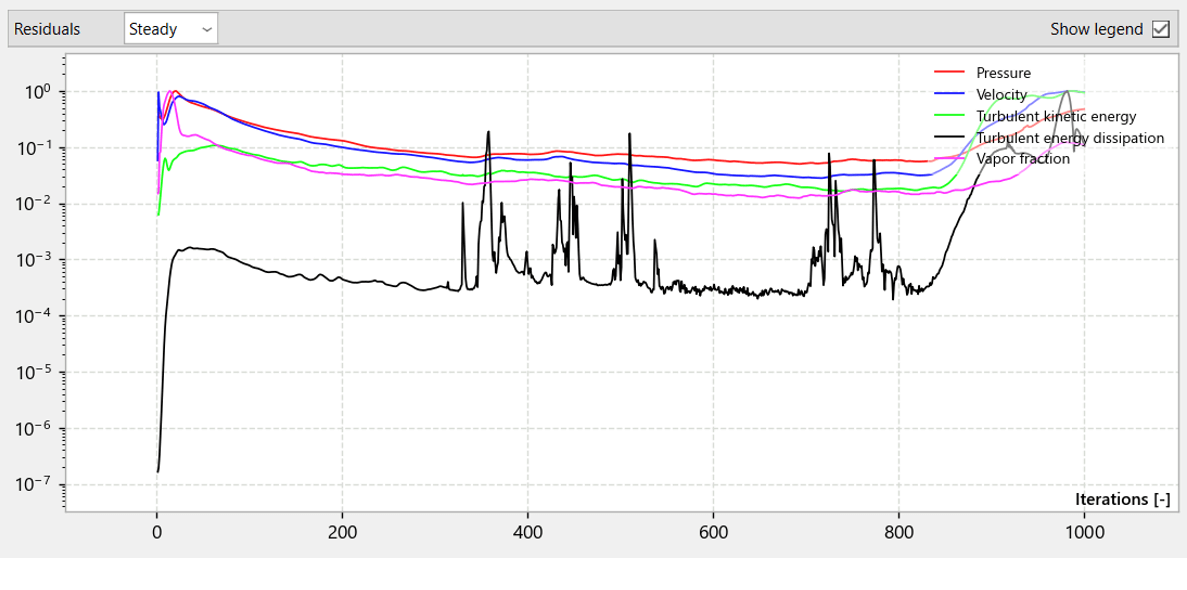Screen dimensions: 1187x590
Task: Click the Show legend label text
Action: [1097, 30]
